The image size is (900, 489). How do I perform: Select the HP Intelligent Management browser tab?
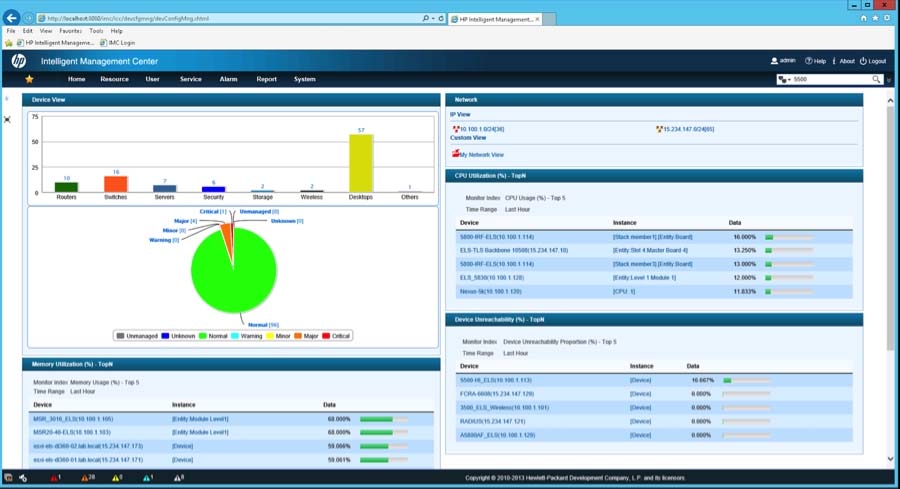tap(494, 19)
